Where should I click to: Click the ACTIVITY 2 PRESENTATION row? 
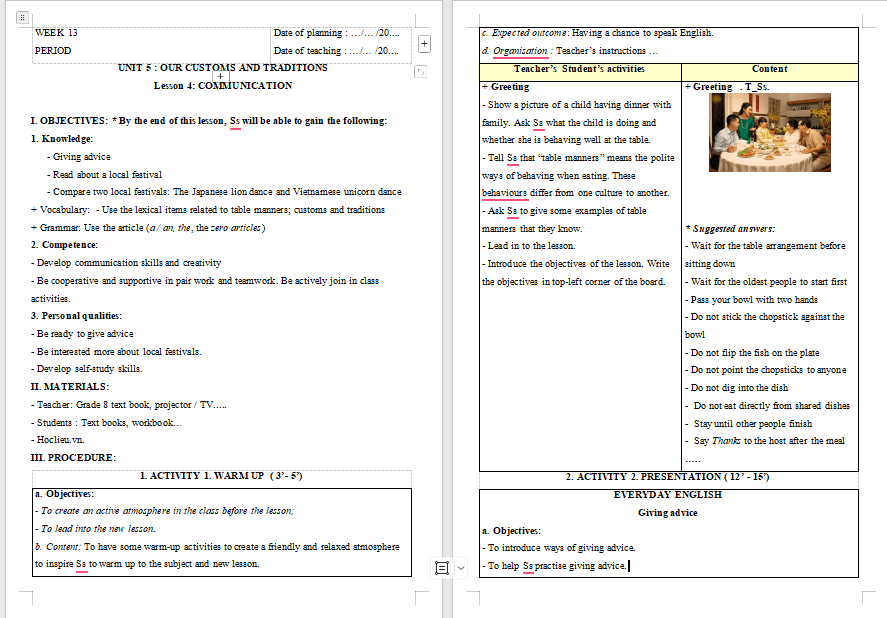(x=668, y=476)
